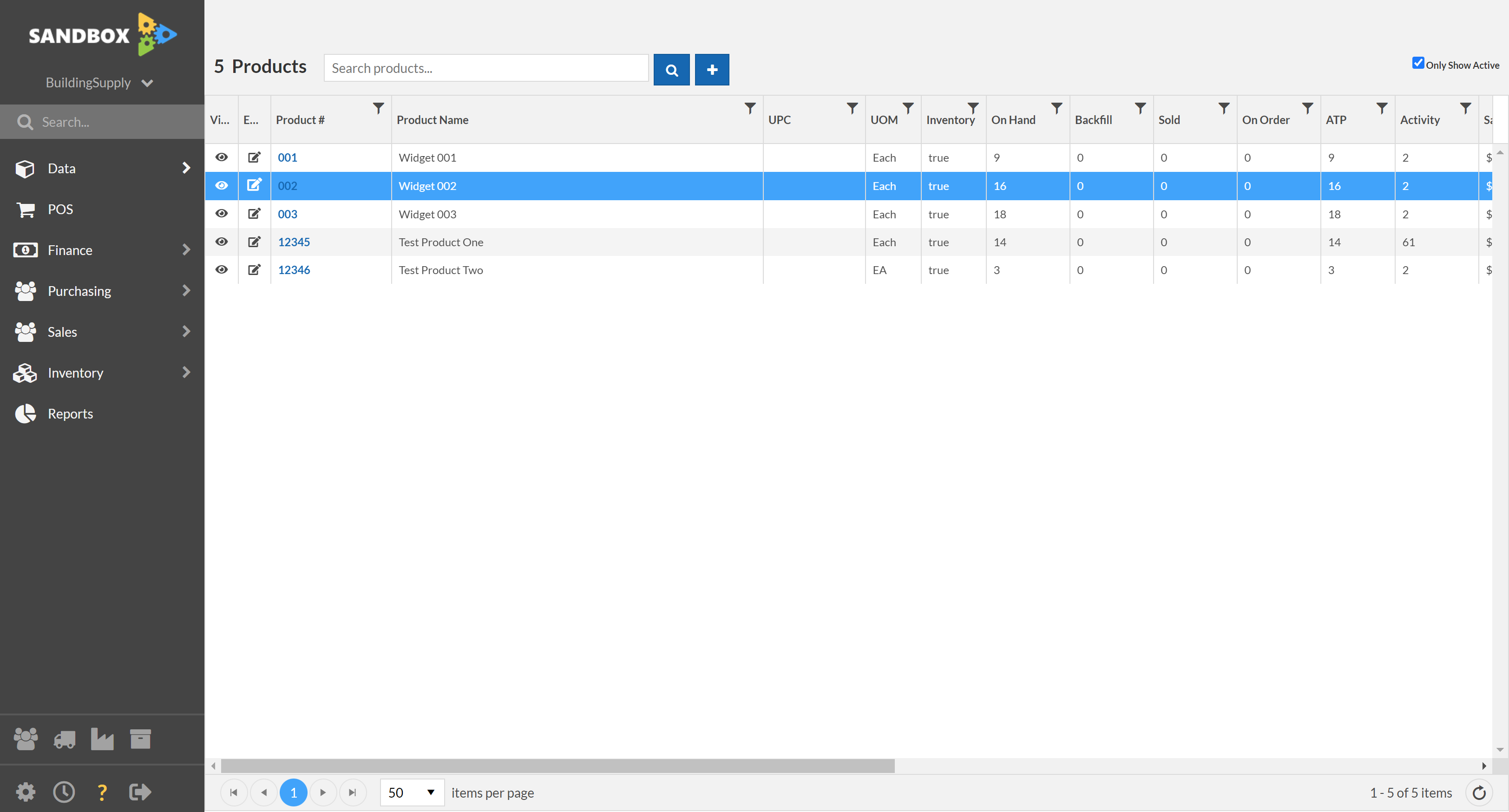Expand the Purchasing menu chevron

186,291
